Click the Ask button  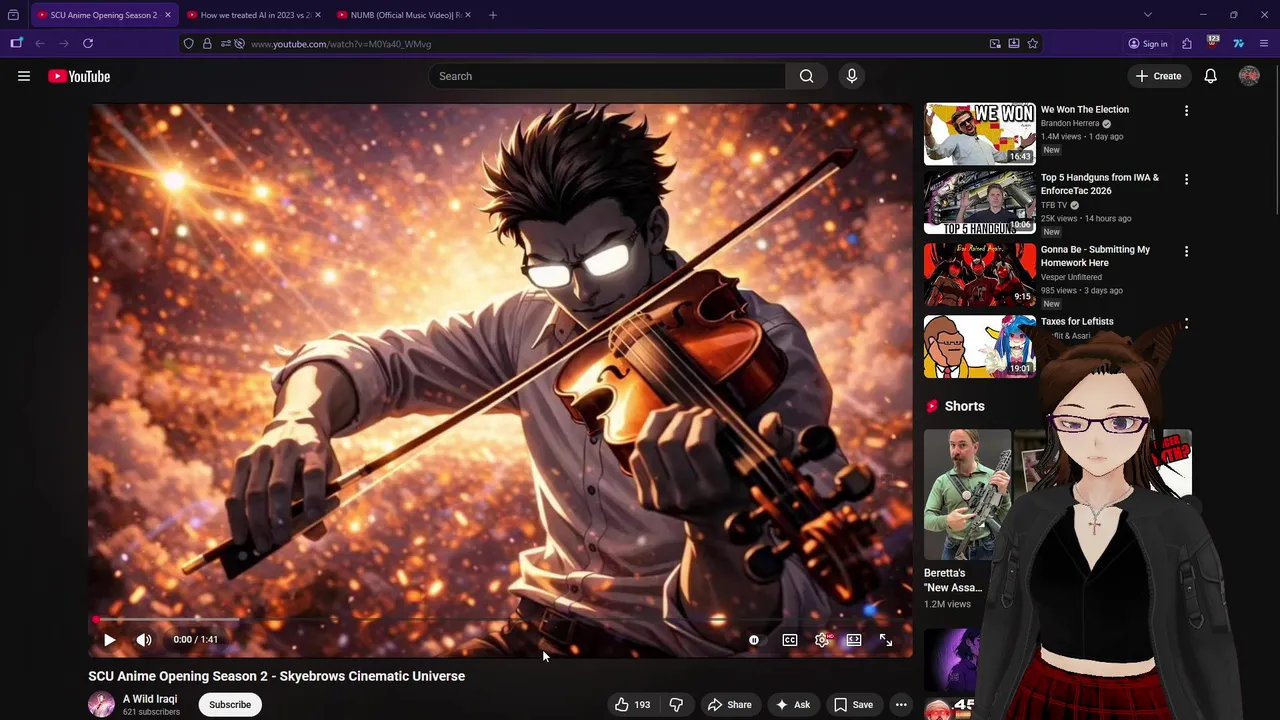click(x=793, y=705)
